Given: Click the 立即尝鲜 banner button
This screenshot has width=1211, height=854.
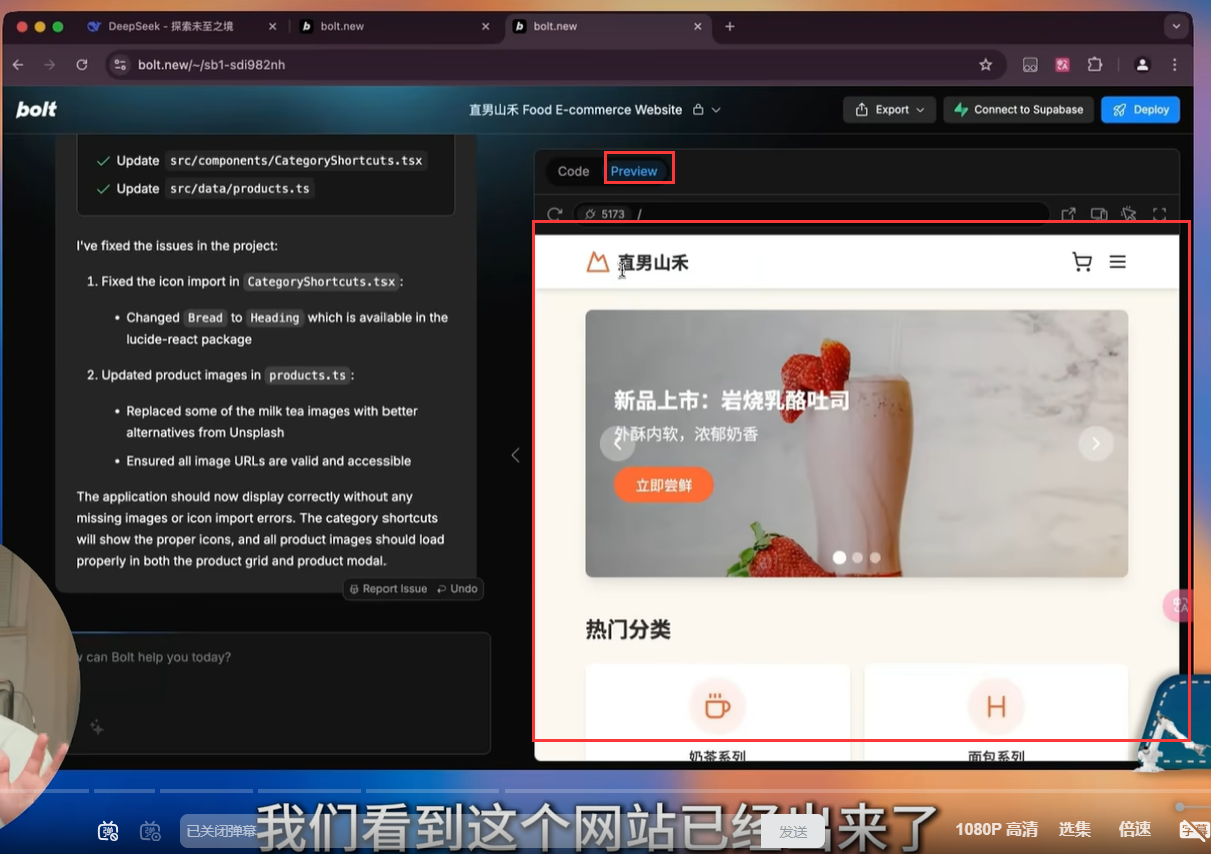Looking at the screenshot, I should (x=664, y=485).
